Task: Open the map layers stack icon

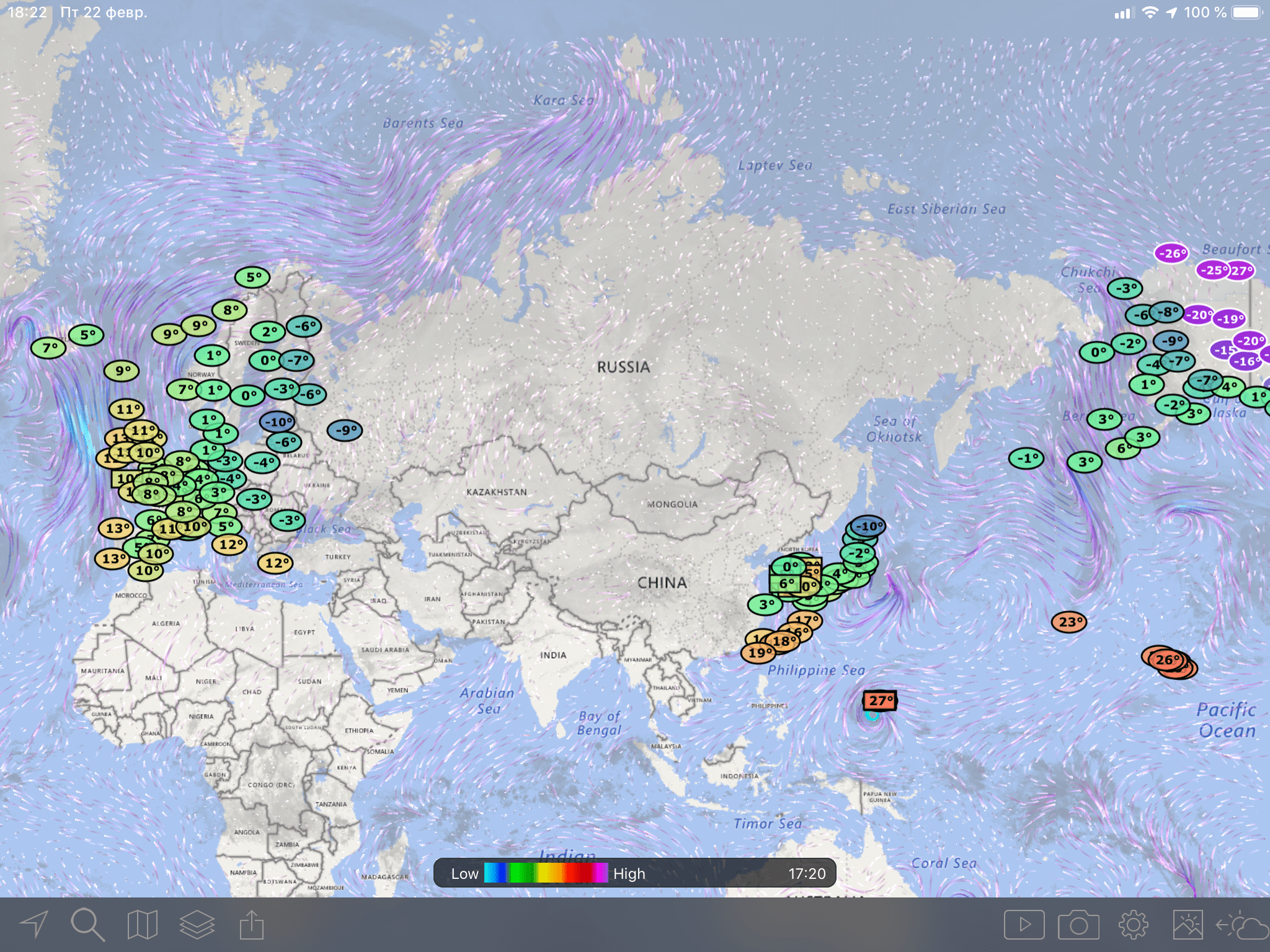Action: tap(197, 925)
